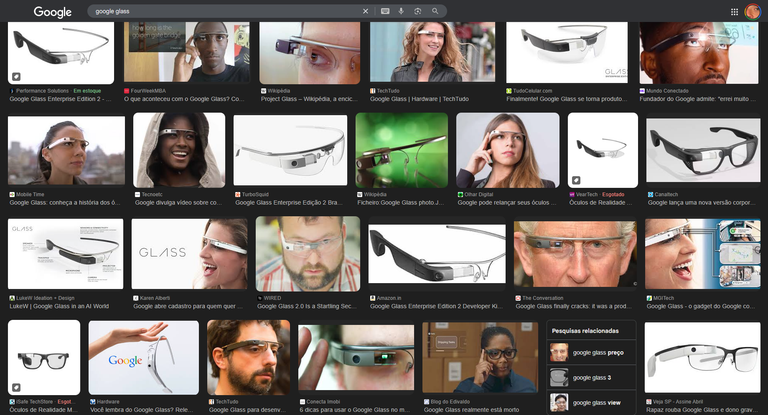
Task: Click the 'Esgotado' label on VearTech result
Action: coord(613,195)
